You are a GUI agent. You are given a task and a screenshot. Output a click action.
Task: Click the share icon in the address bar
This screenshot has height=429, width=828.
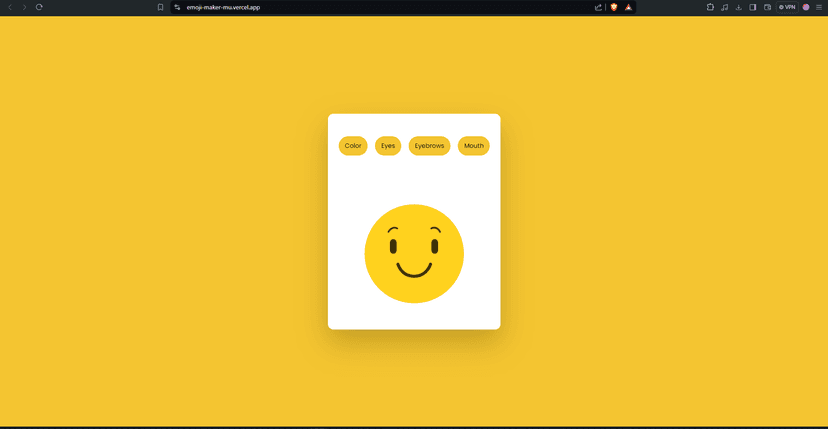[x=598, y=7]
